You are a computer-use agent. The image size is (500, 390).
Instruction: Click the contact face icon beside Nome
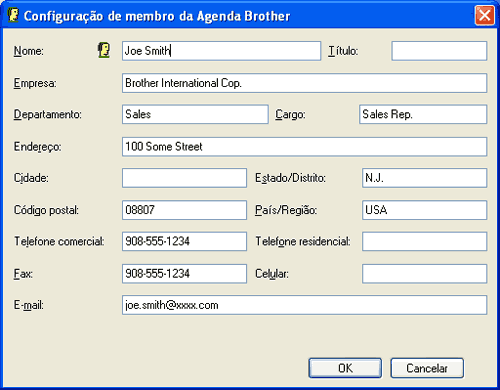(x=104, y=51)
